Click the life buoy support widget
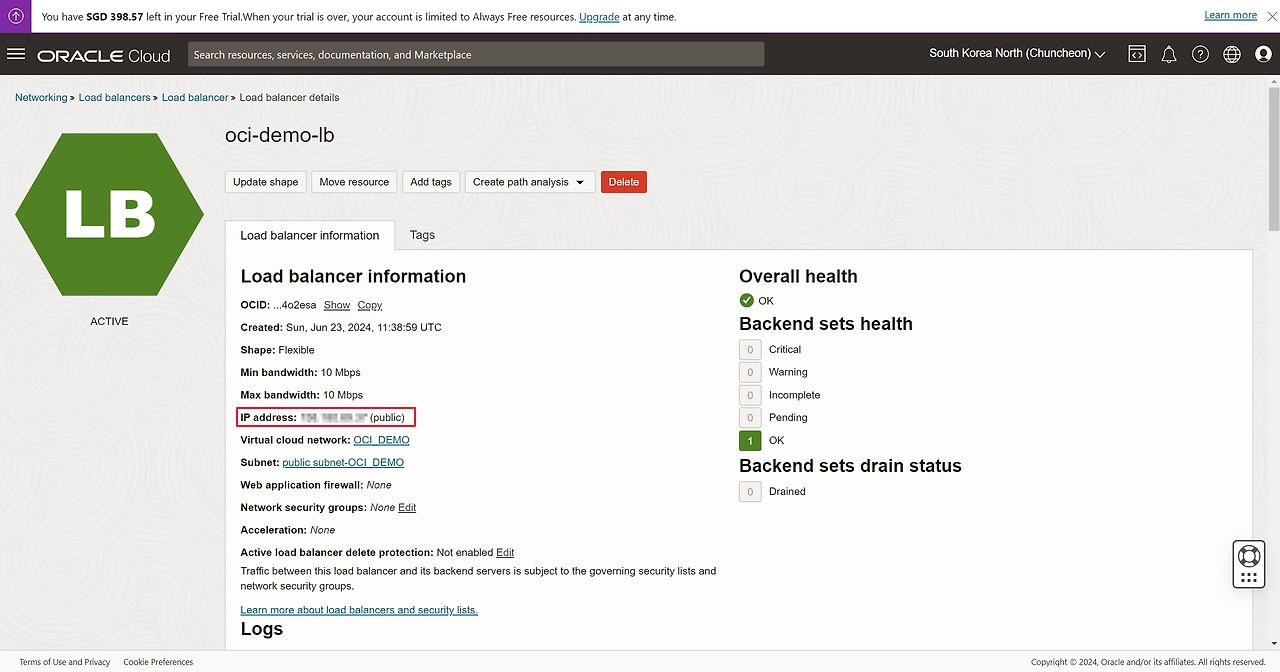The image size is (1280, 672). [x=1248, y=556]
